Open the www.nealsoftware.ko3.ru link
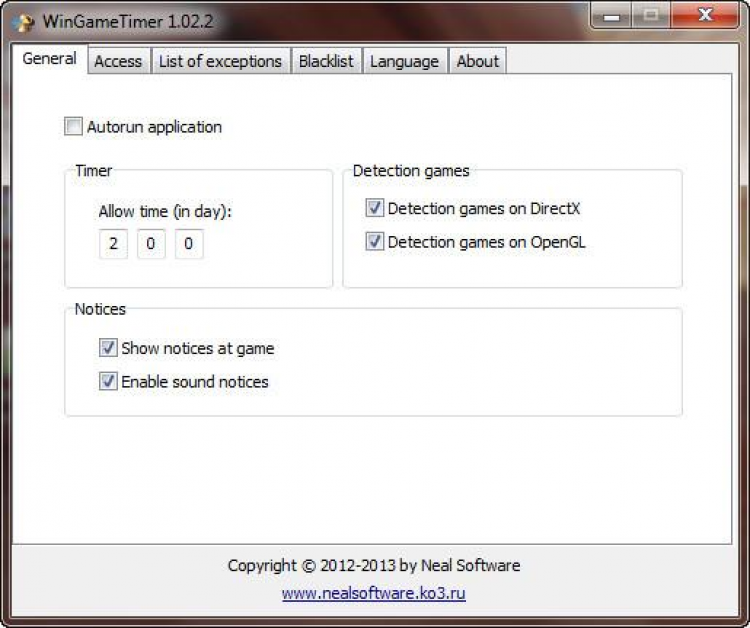Viewport: 750px width, 628px height. (374, 594)
